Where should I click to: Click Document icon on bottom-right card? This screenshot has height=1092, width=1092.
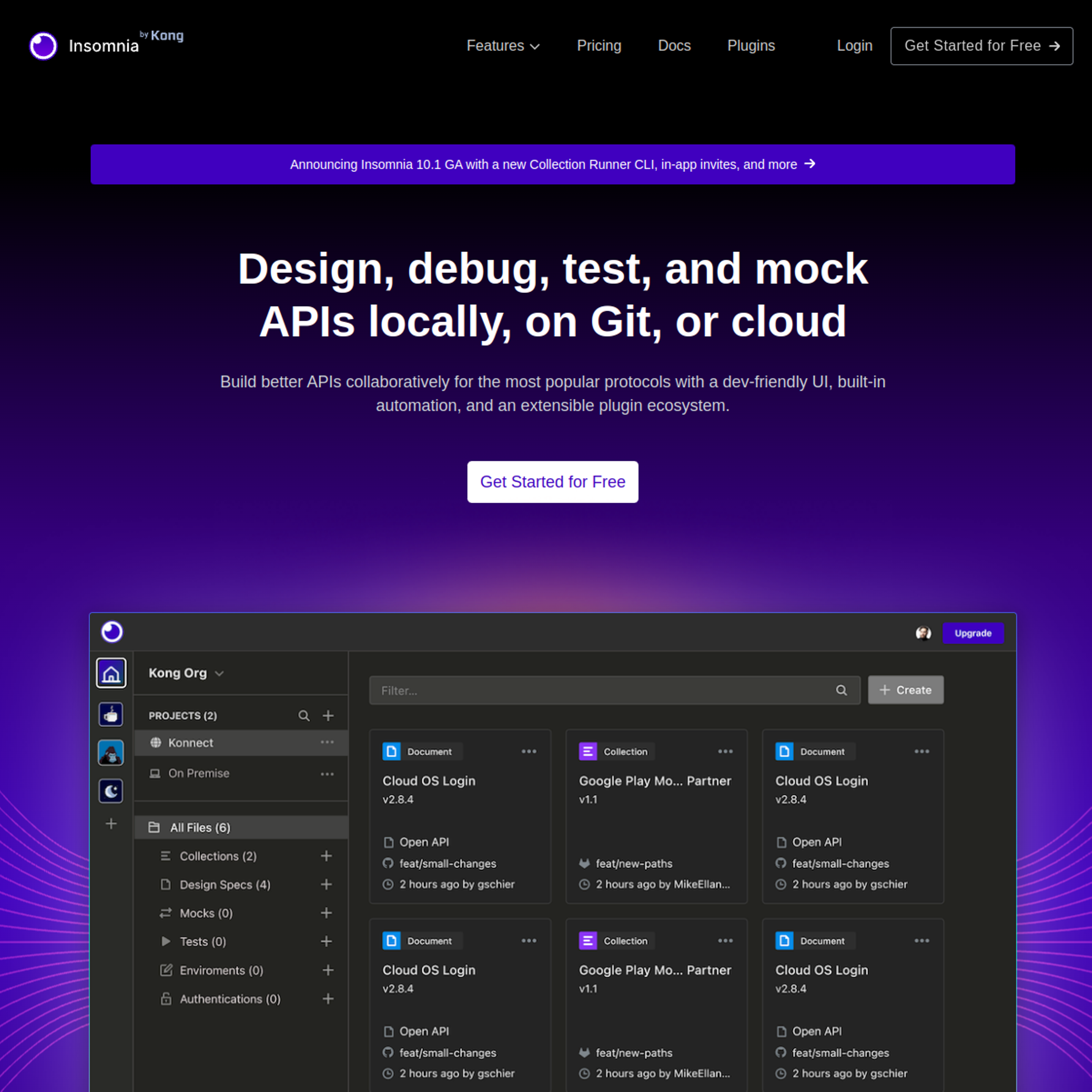tap(784, 940)
